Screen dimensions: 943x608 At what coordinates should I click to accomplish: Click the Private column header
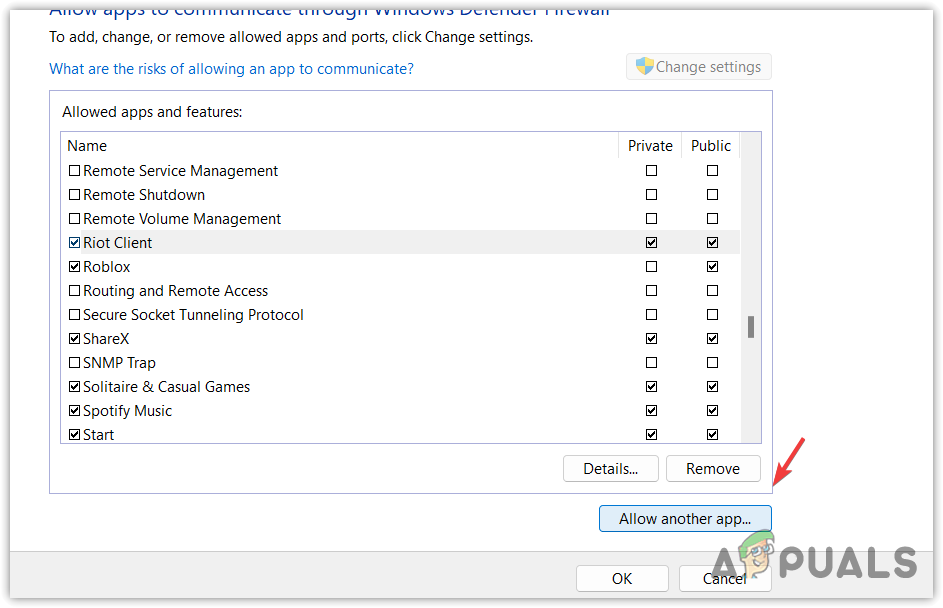coord(650,146)
